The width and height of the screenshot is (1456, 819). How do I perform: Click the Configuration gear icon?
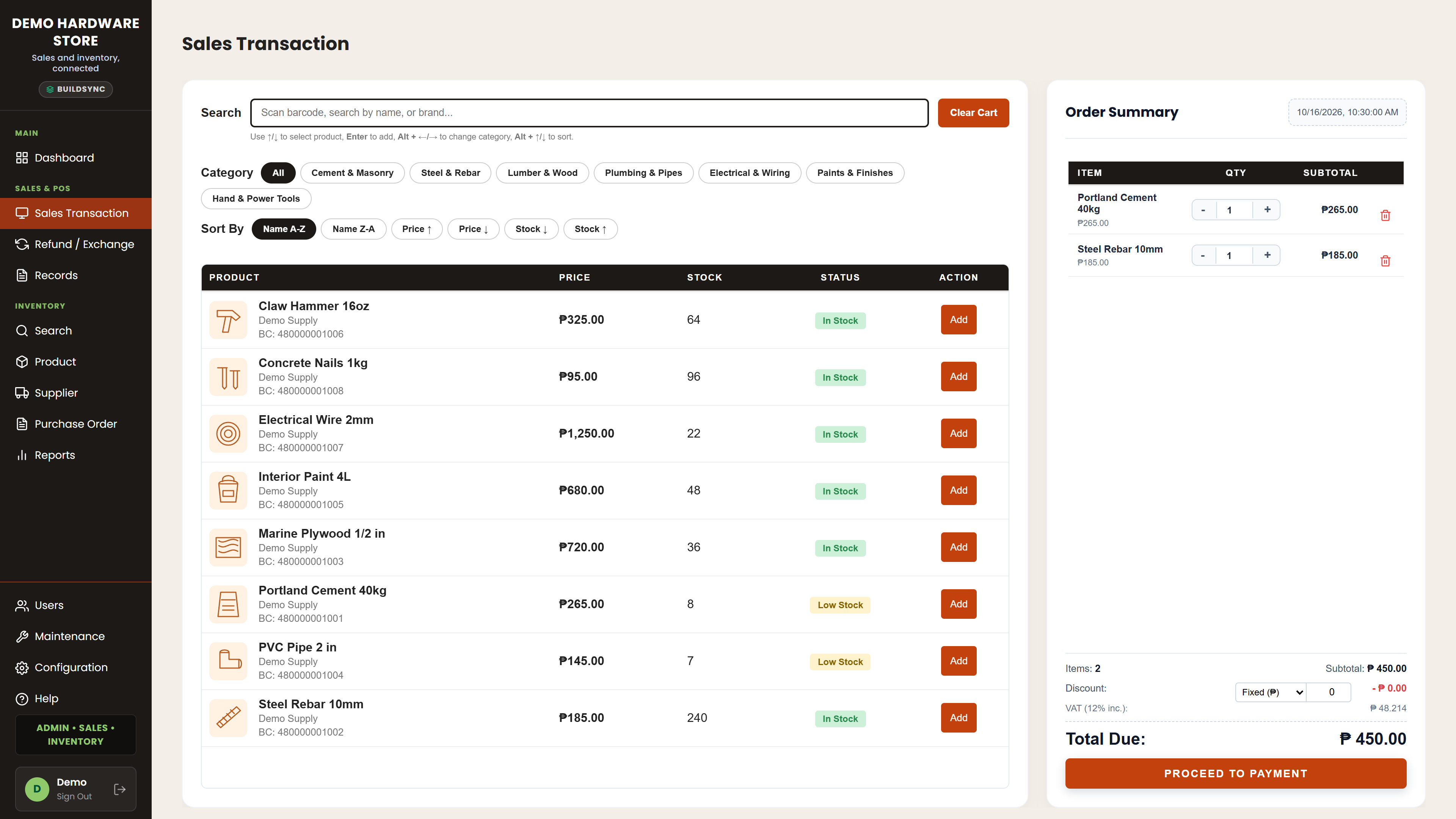(22, 667)
